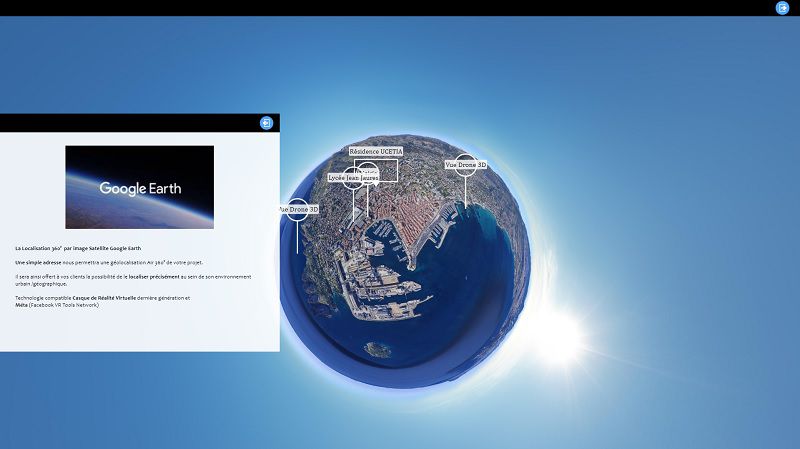Viewport: 800px width, 449px height.
Task: Click the small island below the port
Action: pos(376,349)
